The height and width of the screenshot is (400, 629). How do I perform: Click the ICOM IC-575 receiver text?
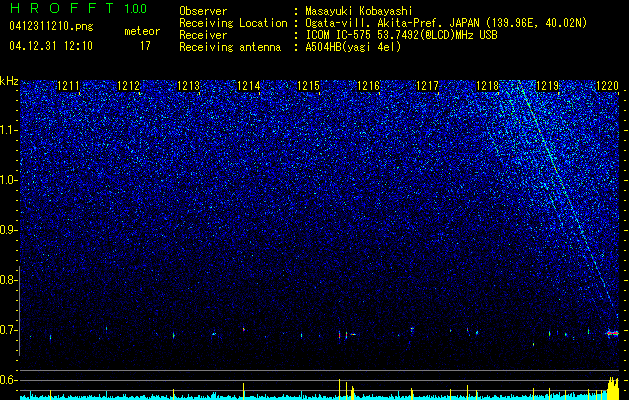click(401, 35)
